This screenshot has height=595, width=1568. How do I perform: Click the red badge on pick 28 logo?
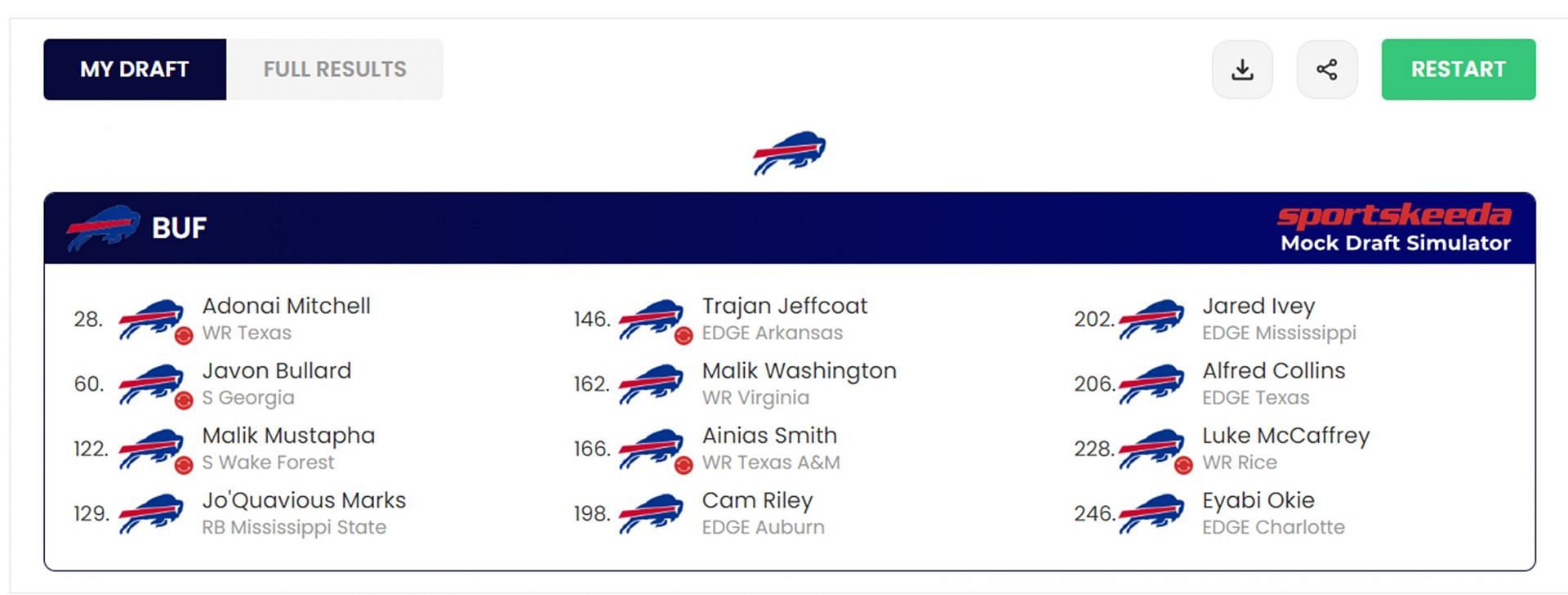(x=184, y=335)
